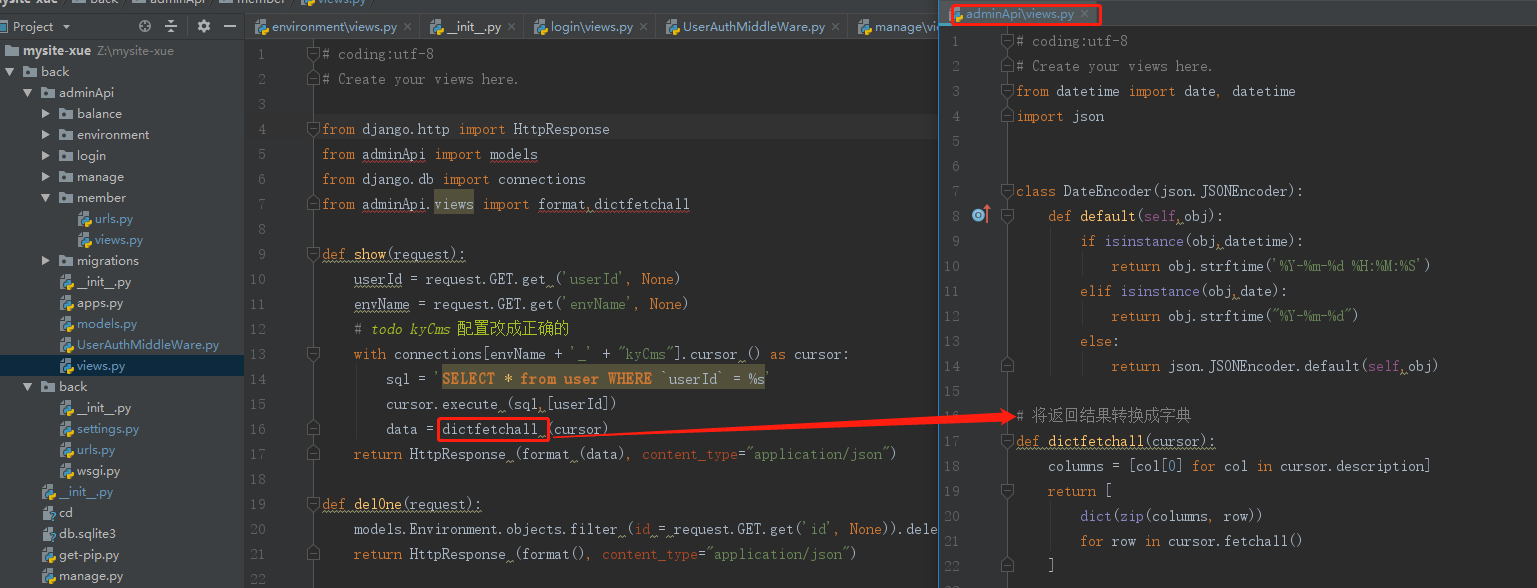Fold the dictfetchall function in right editor
This screenshot has width=1537, height=588.
tap(1008, 441)
